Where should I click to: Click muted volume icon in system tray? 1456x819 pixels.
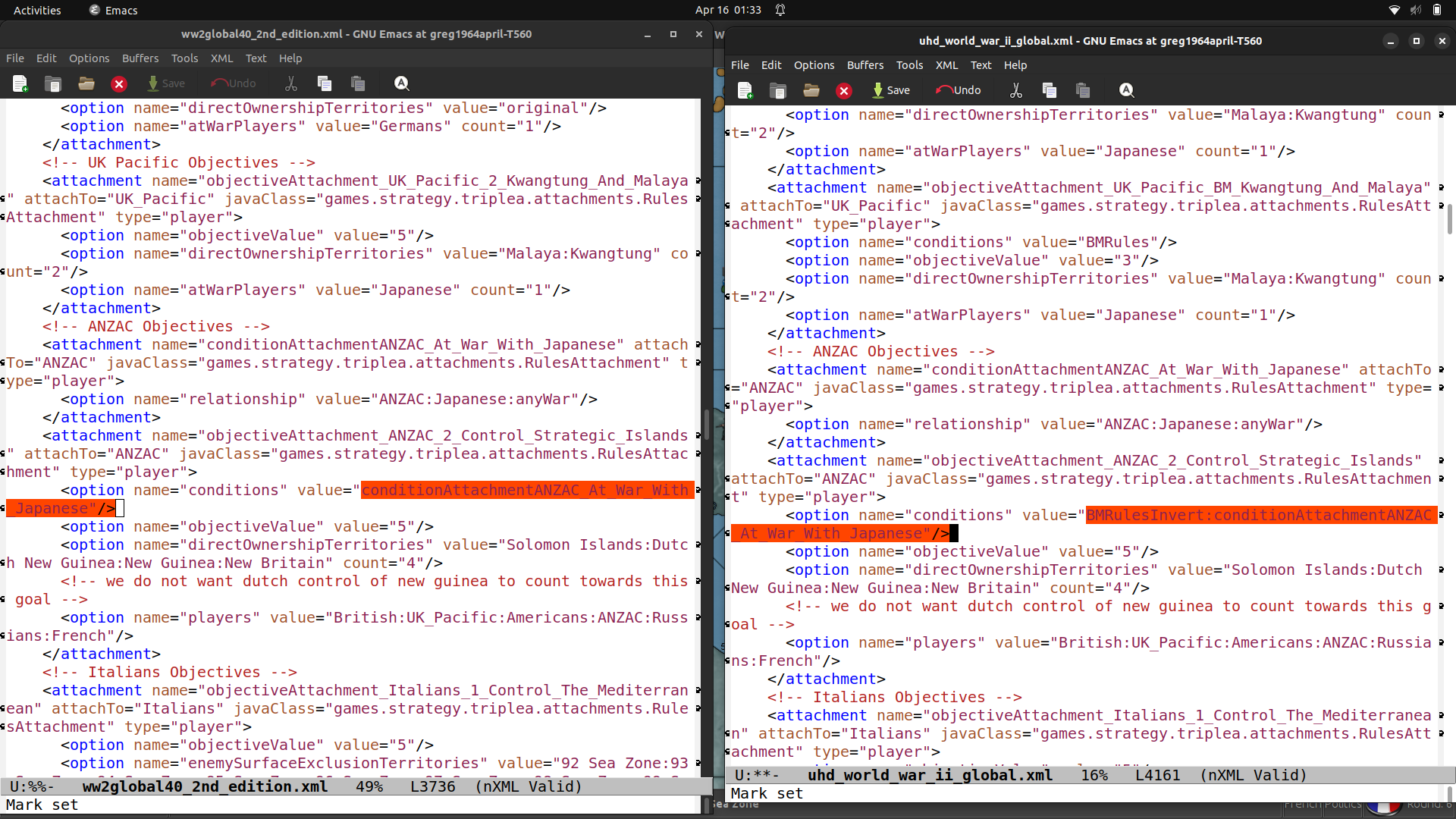coord(1415,10)
